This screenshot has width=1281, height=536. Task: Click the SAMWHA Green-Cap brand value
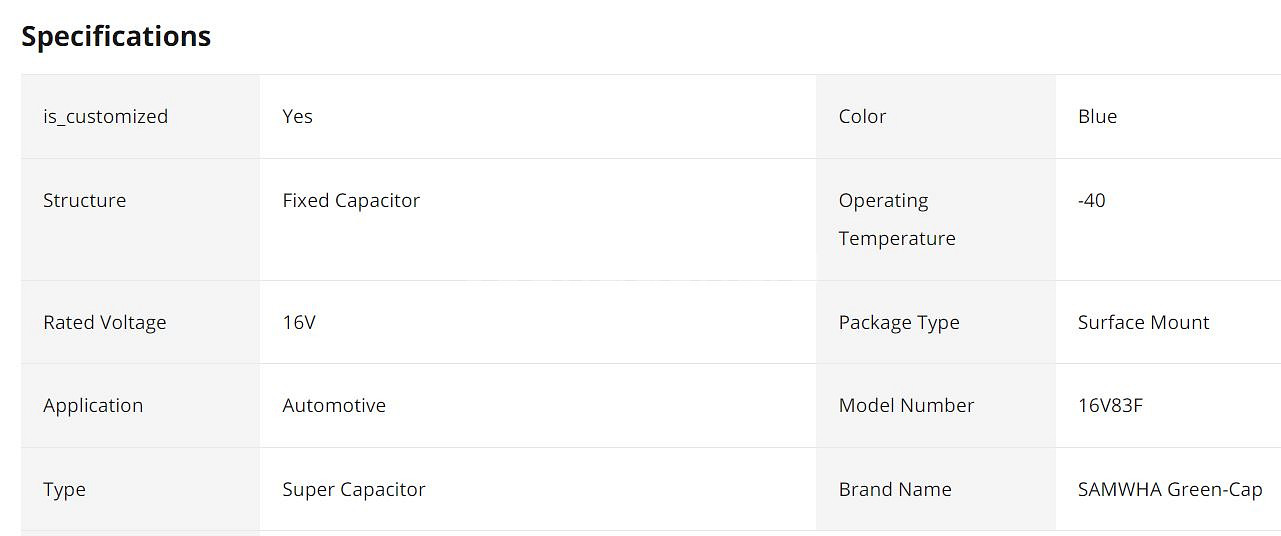click(1170, 489)
